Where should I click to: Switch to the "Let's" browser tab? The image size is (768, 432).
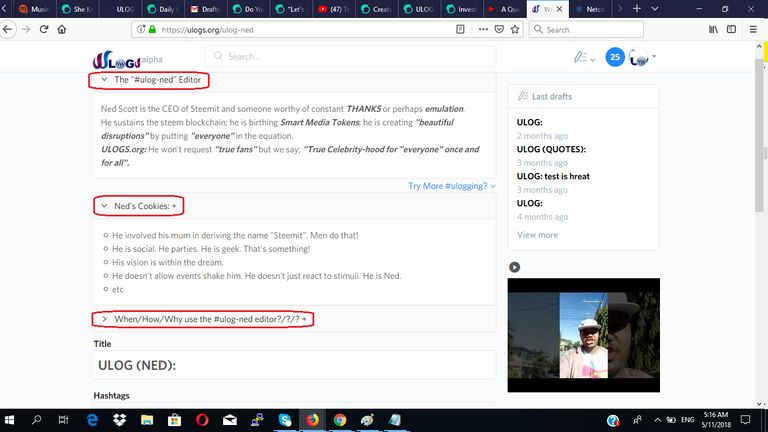point(290,9)
